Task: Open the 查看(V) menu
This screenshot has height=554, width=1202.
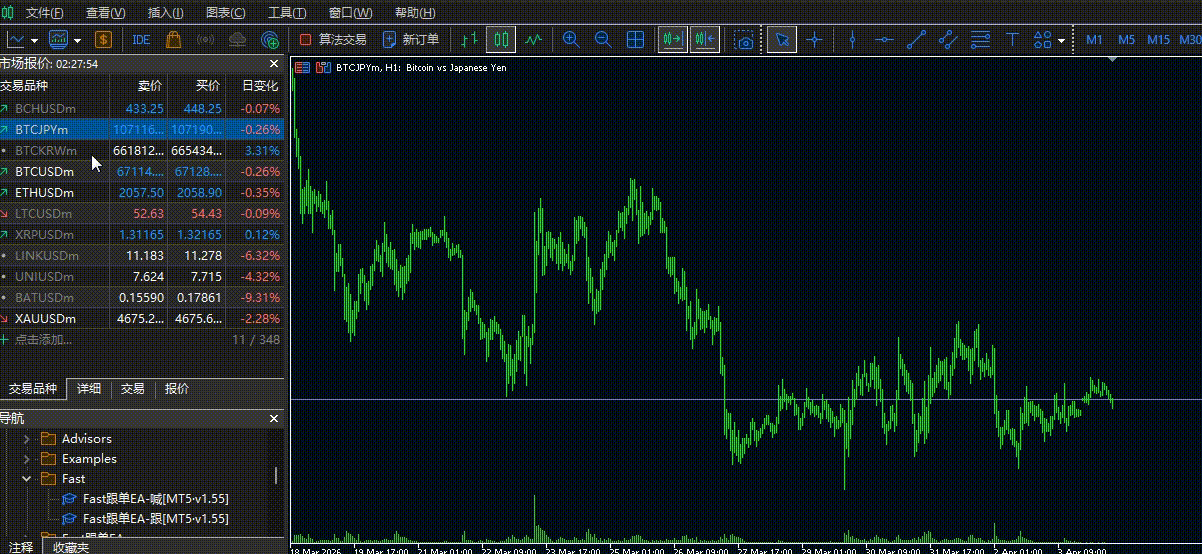Action: point(106,13)
